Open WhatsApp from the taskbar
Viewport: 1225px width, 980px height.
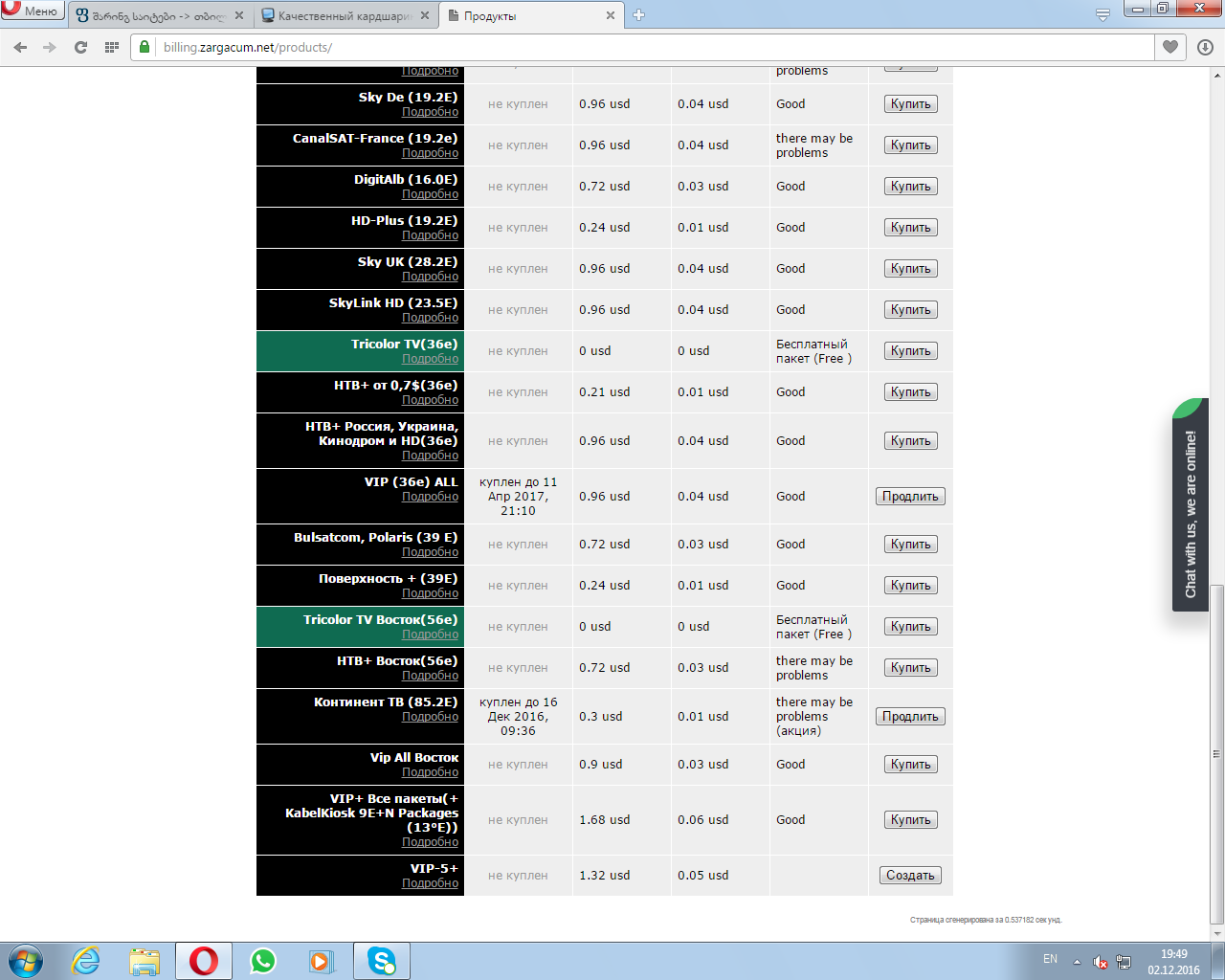[x=263, y=961]
